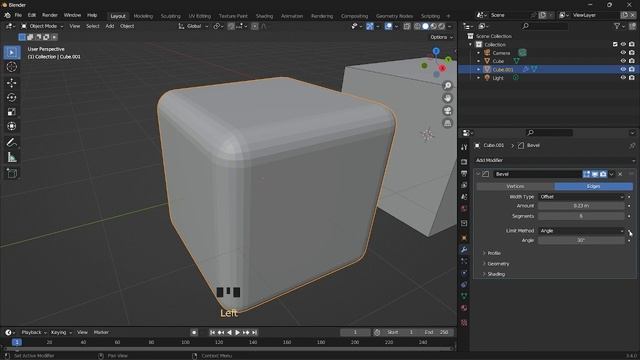Open the Render properties tab
This screenshot has height=360, width=640.
pos(464,162)
